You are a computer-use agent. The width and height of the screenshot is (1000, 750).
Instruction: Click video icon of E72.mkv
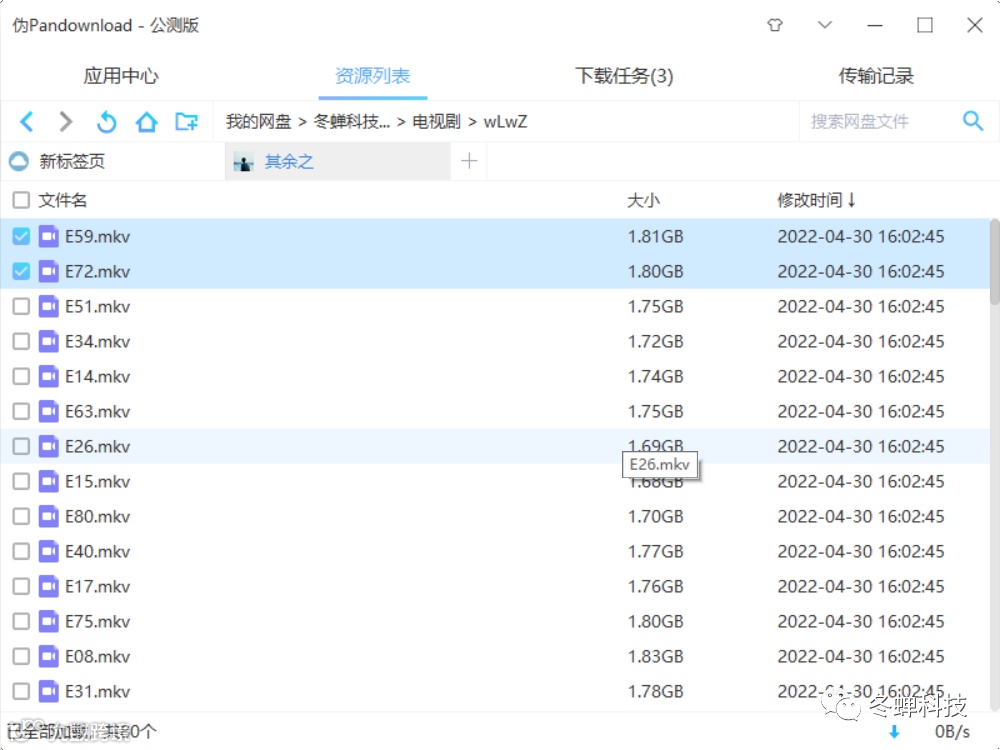[48, 272]
